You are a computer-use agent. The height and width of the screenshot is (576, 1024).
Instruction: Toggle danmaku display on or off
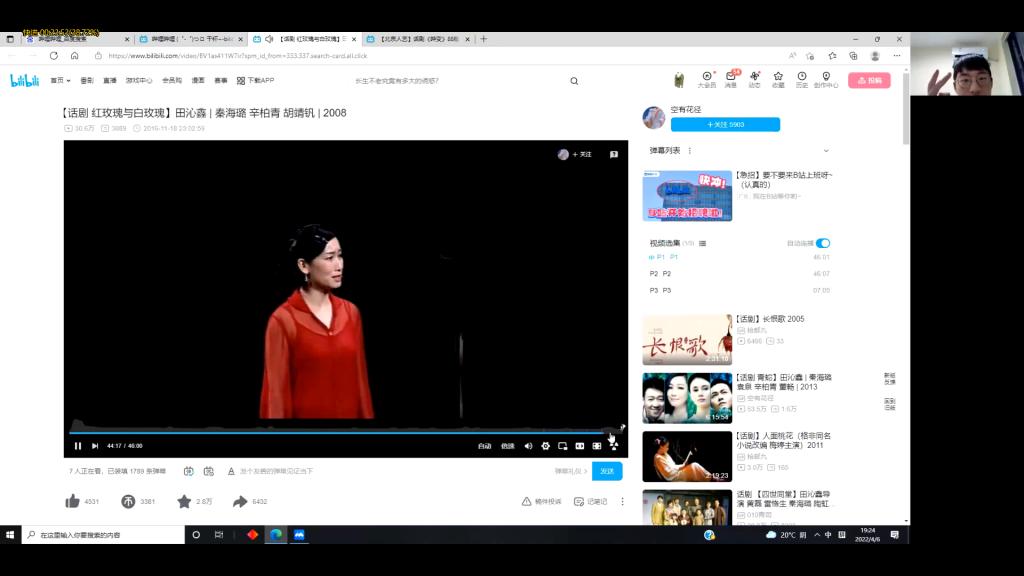pyautogui.click(x=189, y=471)
